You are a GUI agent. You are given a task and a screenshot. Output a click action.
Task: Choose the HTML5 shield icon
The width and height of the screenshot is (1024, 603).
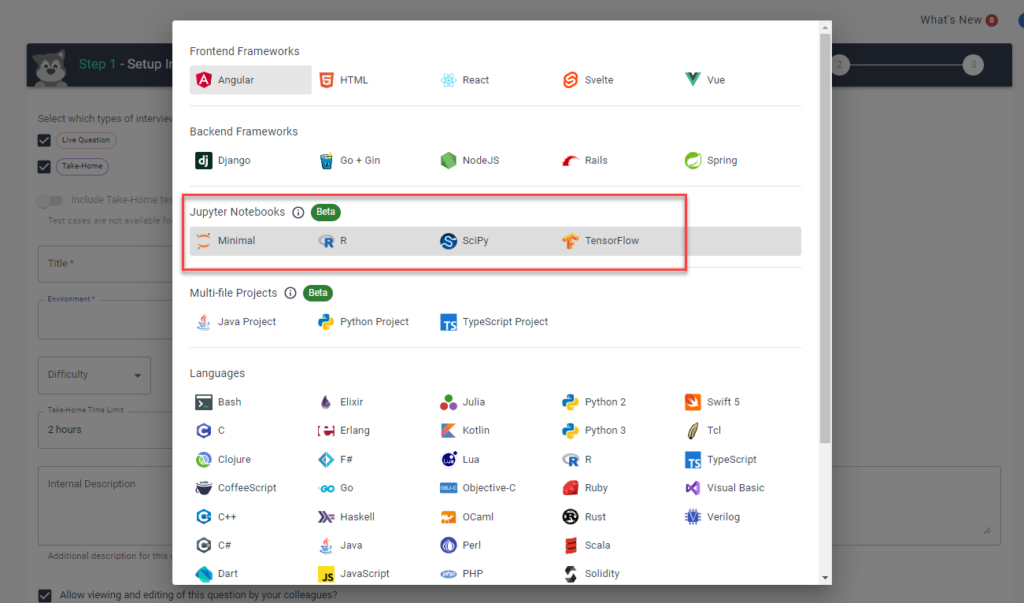coord(326,80)
